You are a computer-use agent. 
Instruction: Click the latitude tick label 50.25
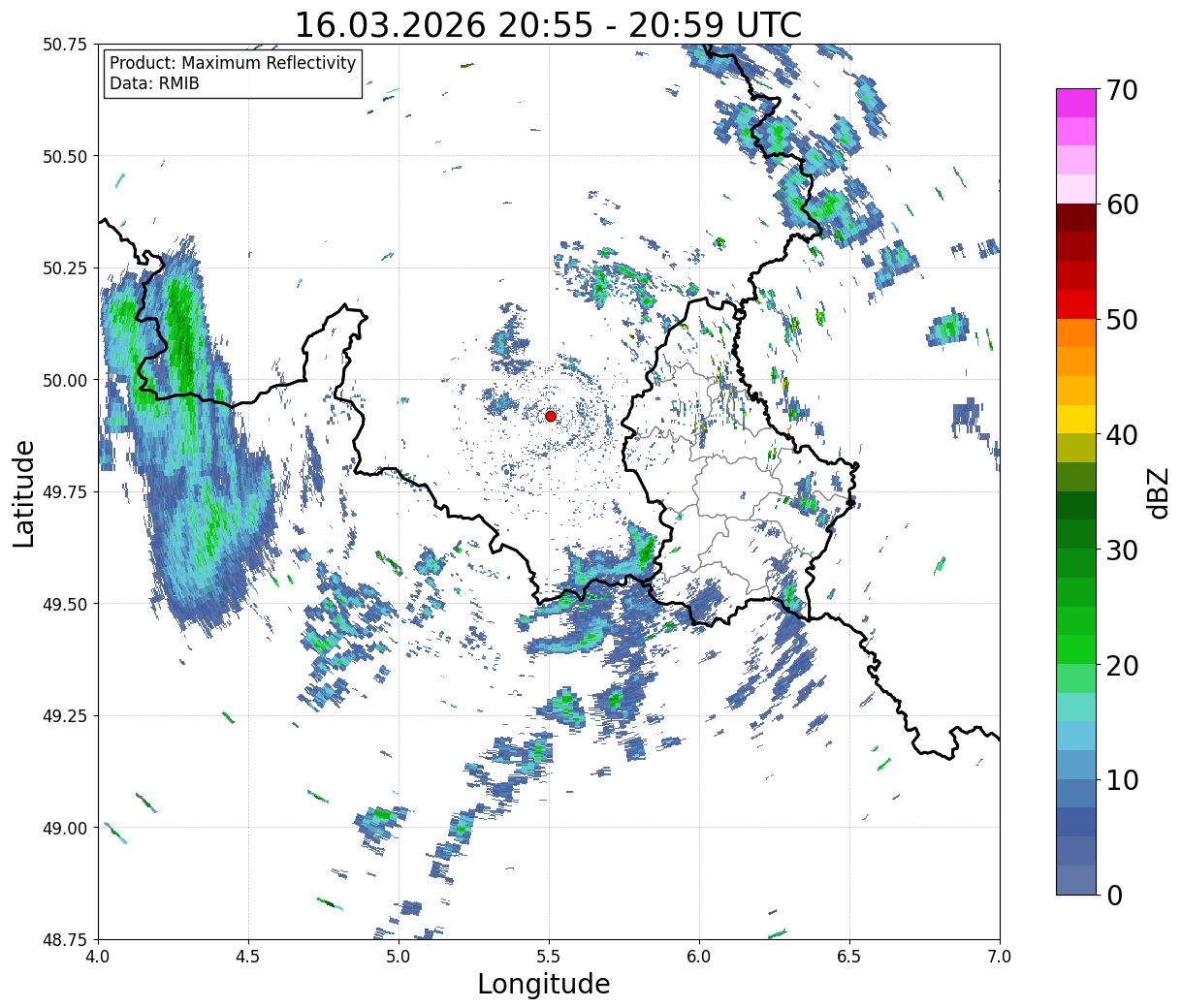pyautogui.click(x=65, y=268)
